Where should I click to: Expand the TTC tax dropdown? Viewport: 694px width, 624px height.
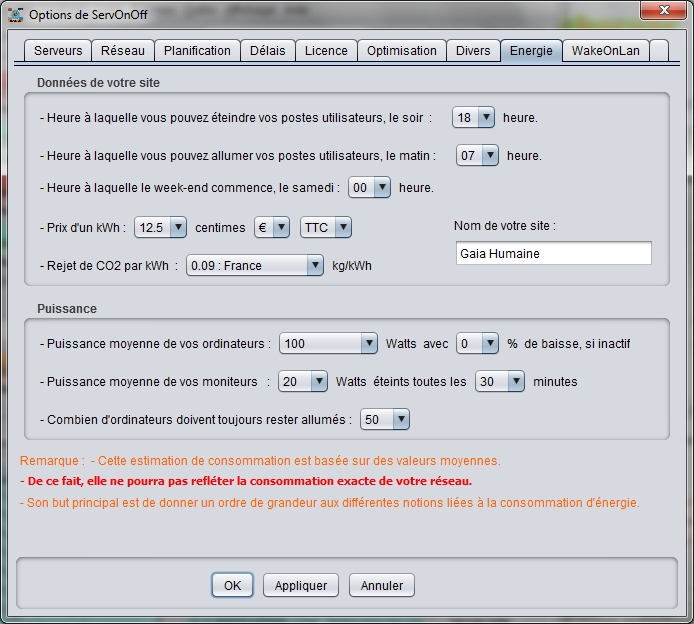326,228
